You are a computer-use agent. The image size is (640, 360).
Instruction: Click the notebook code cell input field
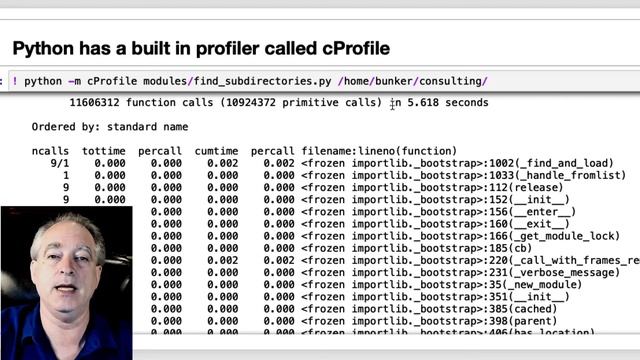(x=324, y=81)
